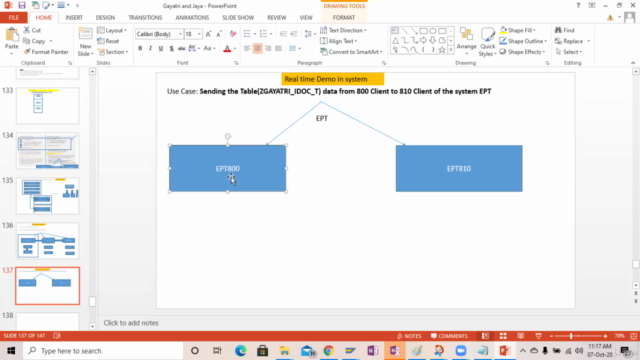The width and height of the screenshot is (640, 360).
Task: Open Zoom app from taskbar
Action: [x=461, y=351]
